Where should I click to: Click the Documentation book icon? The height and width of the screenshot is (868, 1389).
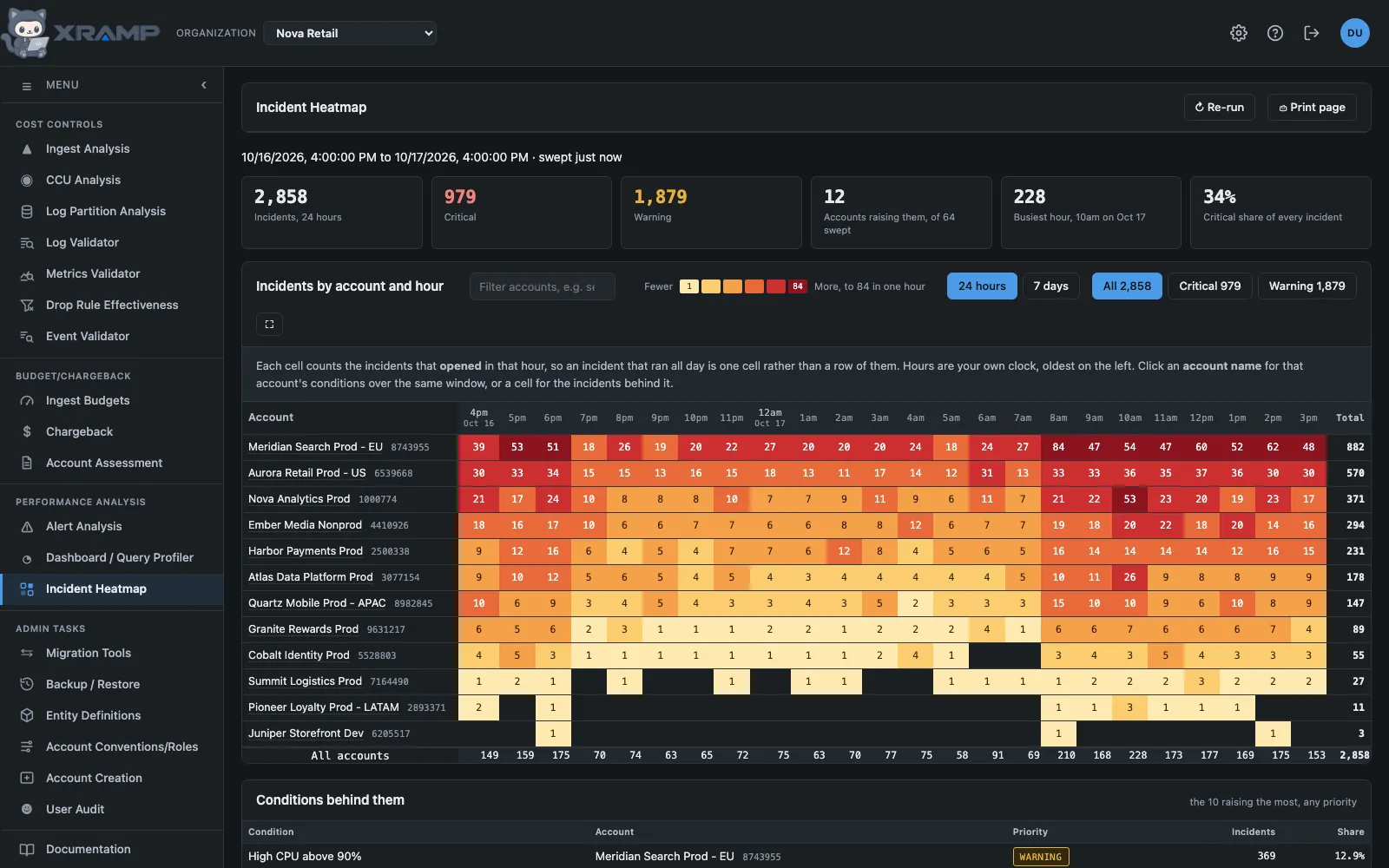[x=27, y=850]
